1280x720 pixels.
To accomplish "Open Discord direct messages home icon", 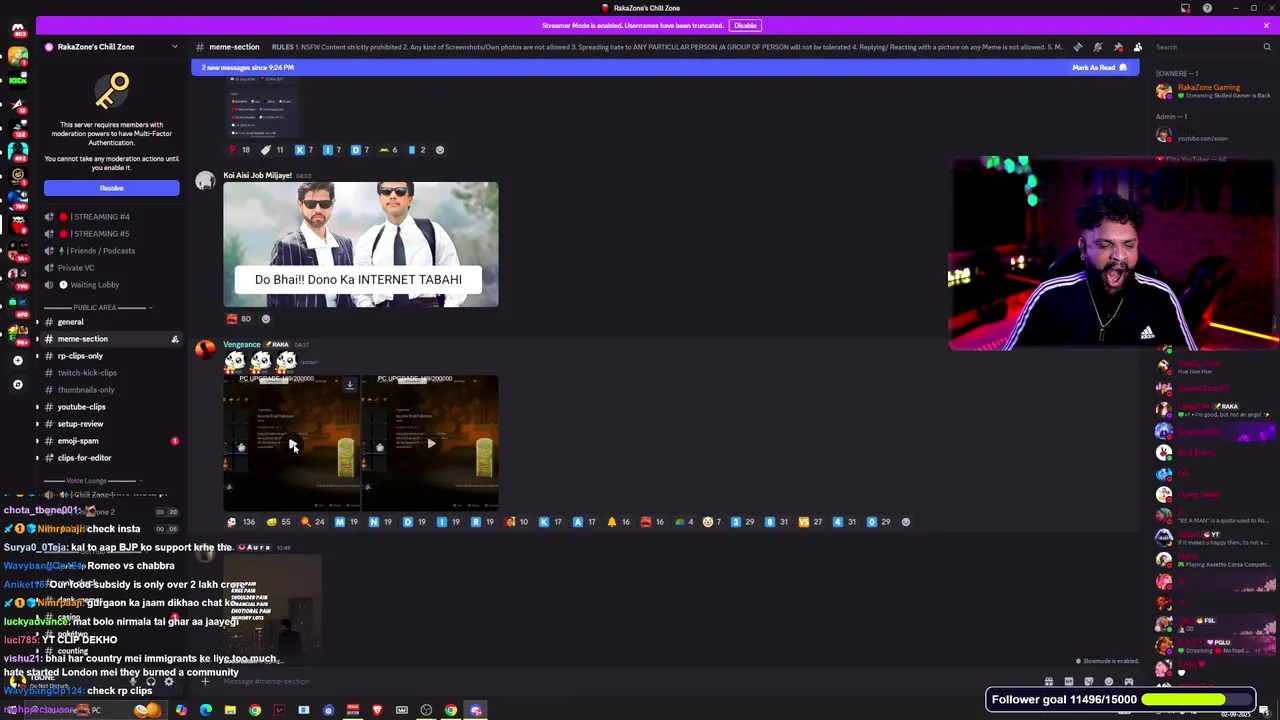I will (x=18, y=30).
